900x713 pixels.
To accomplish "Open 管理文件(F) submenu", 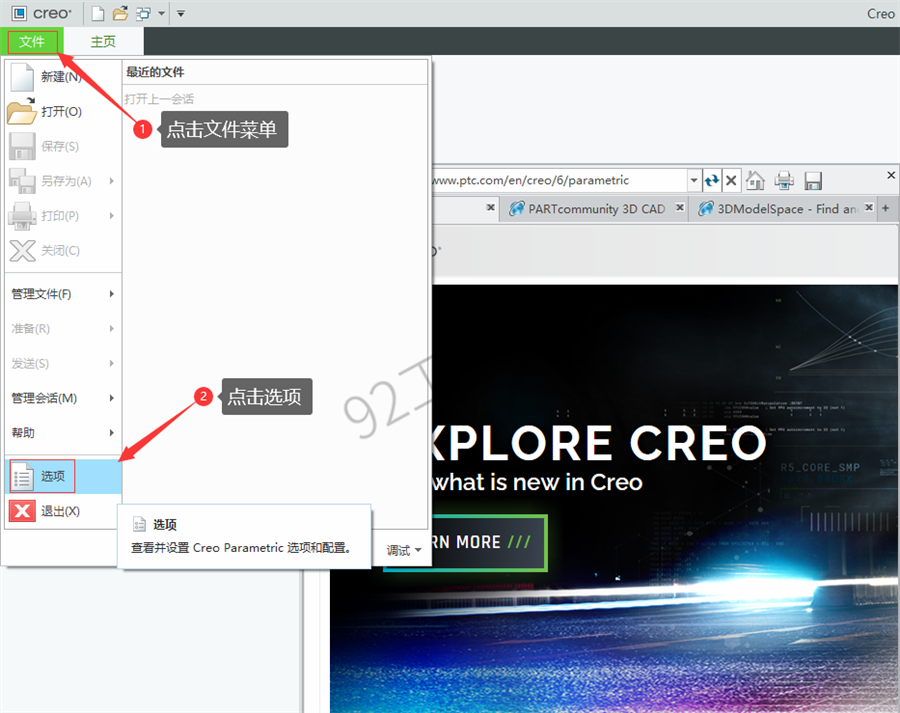I will (x=63, y=294).
